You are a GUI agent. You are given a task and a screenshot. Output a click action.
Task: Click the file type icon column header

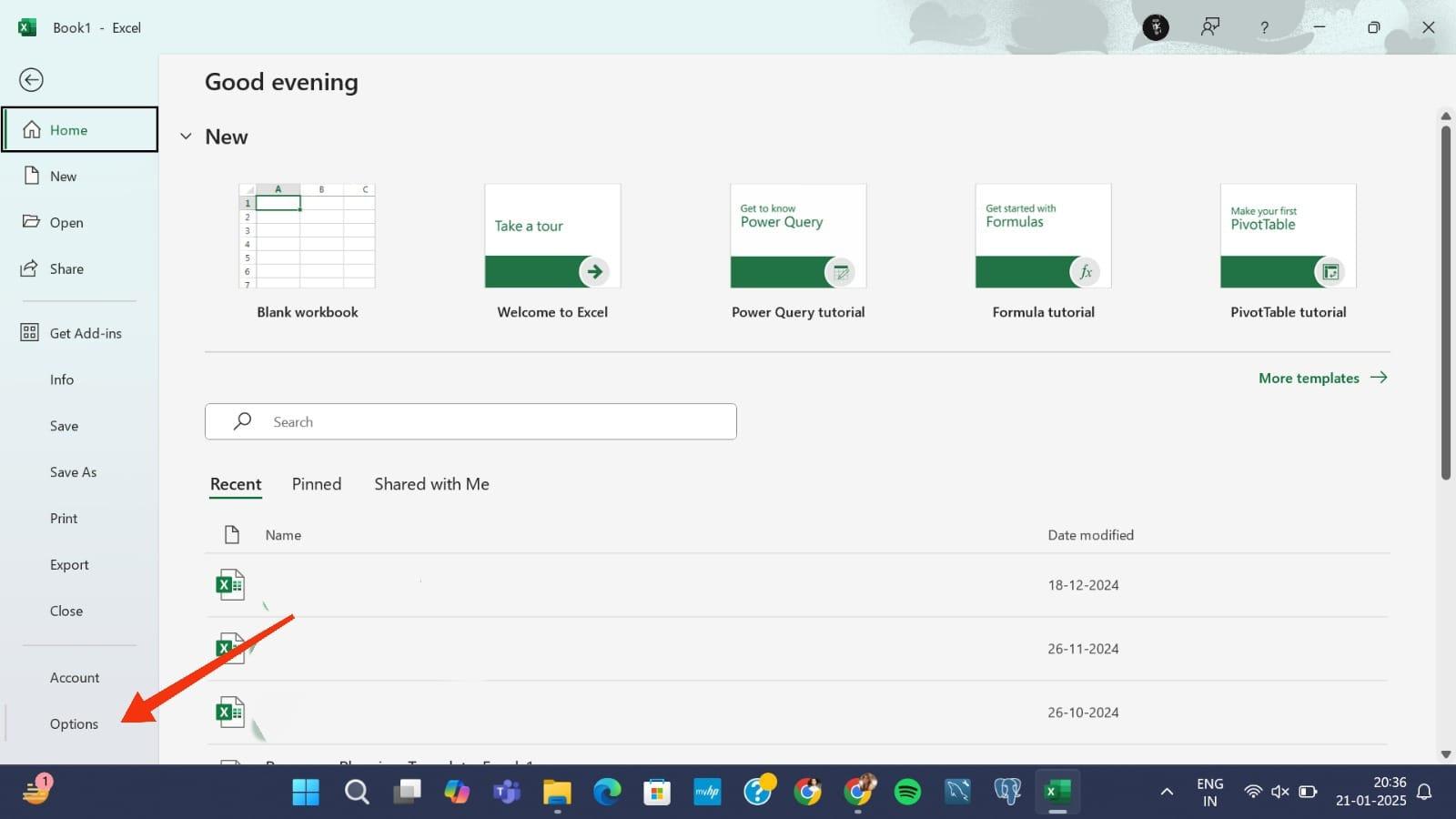click(x=232, y=534)
